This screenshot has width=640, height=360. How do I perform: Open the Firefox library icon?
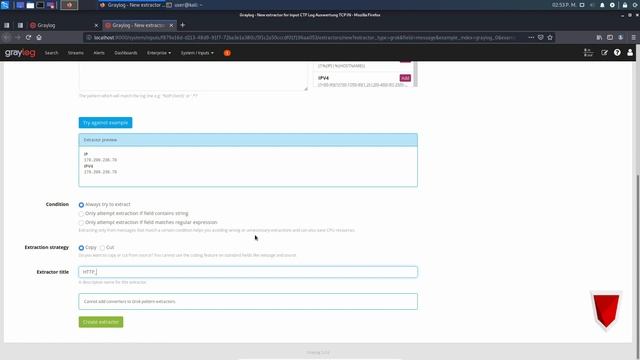click(x=599, y=38)
